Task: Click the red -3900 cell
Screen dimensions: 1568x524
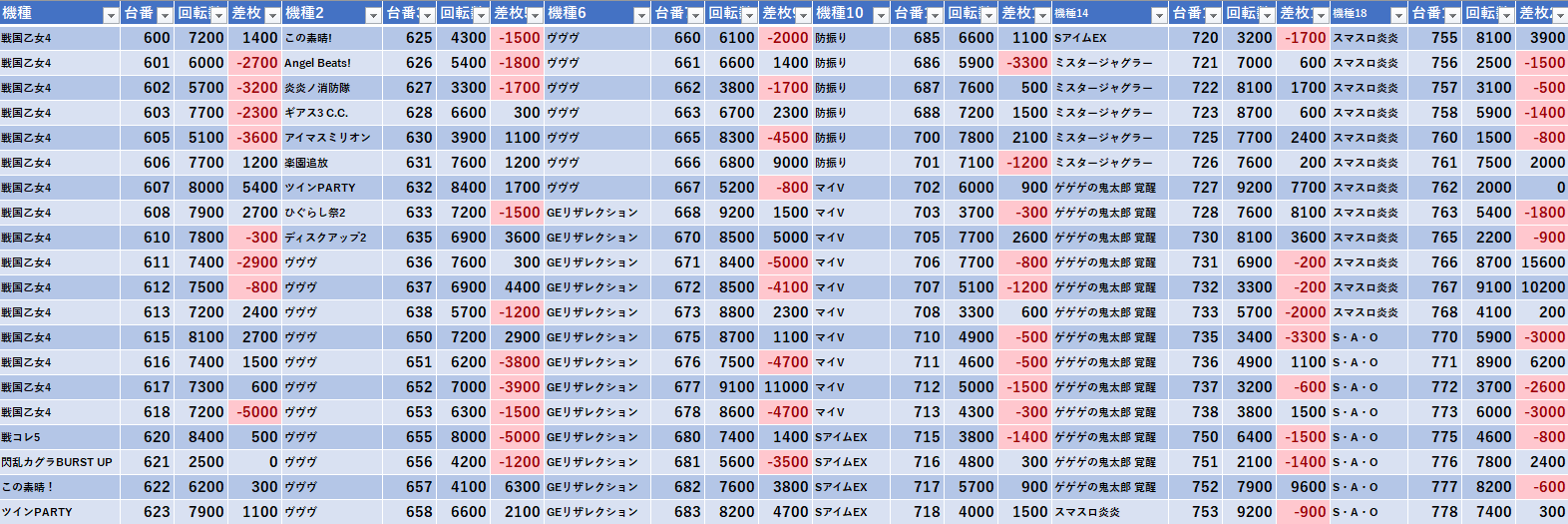Action: click(x=517, y=387)
